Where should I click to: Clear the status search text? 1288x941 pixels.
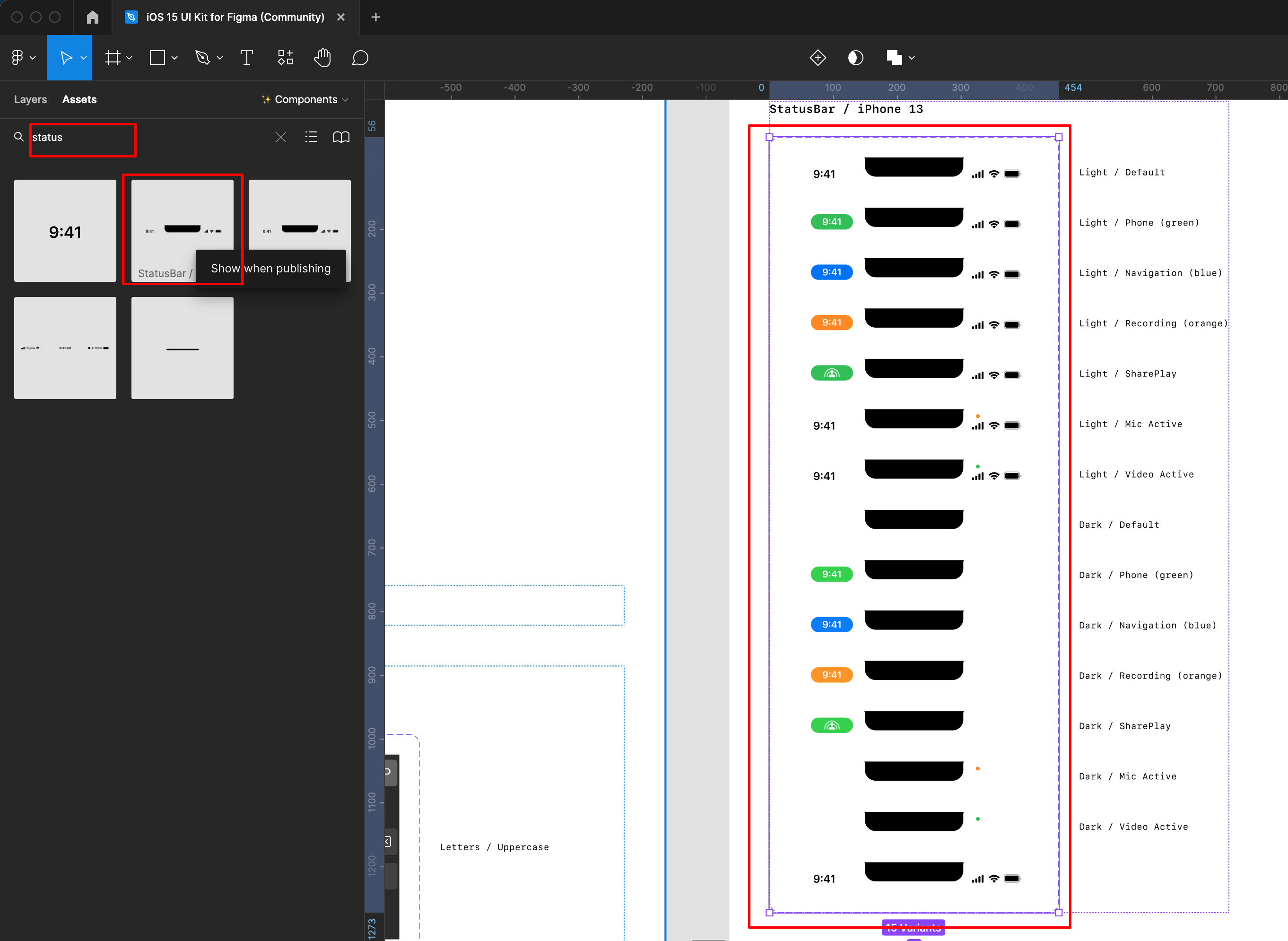point(281,137)
